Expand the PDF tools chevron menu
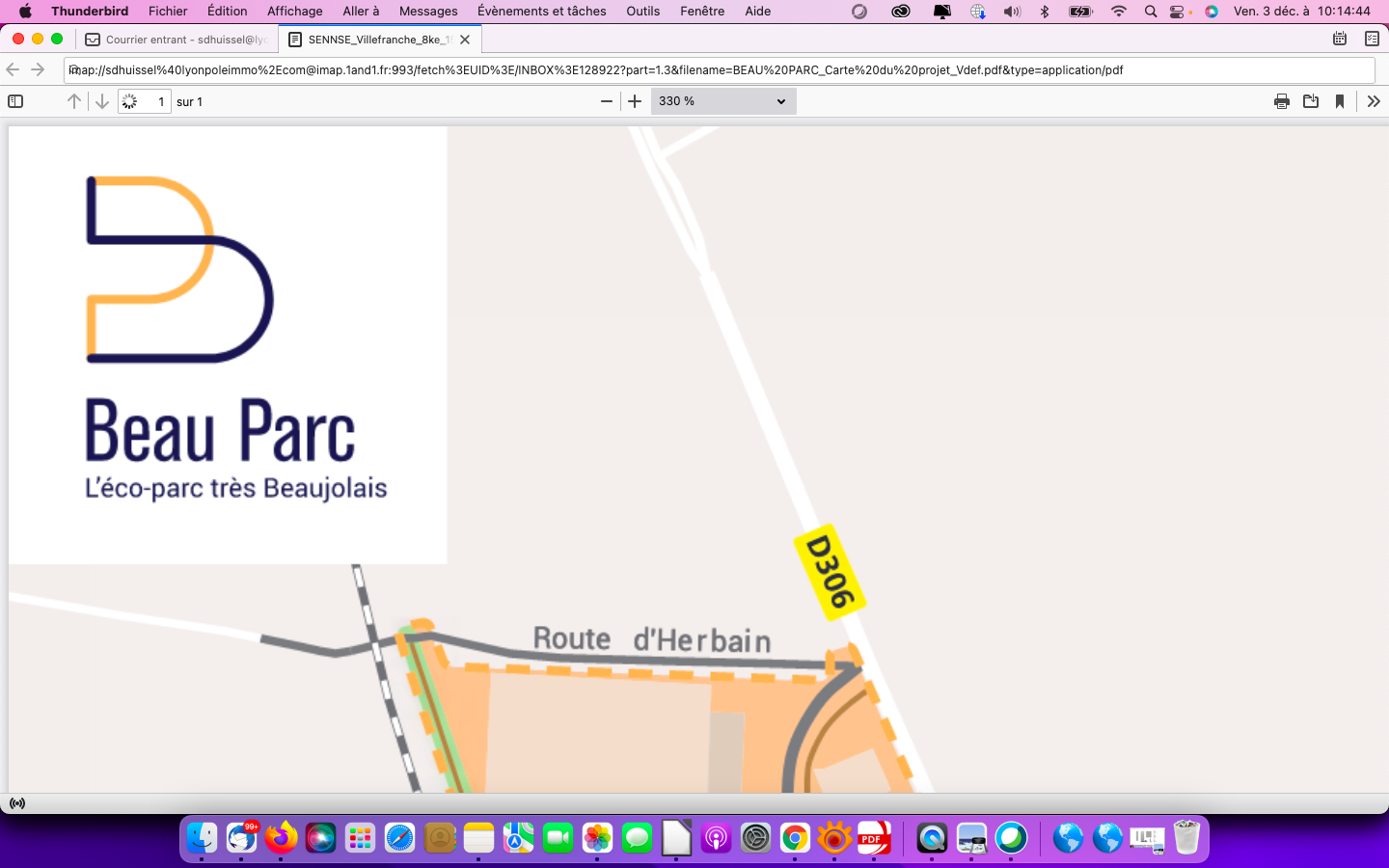 click(1374, 101)
